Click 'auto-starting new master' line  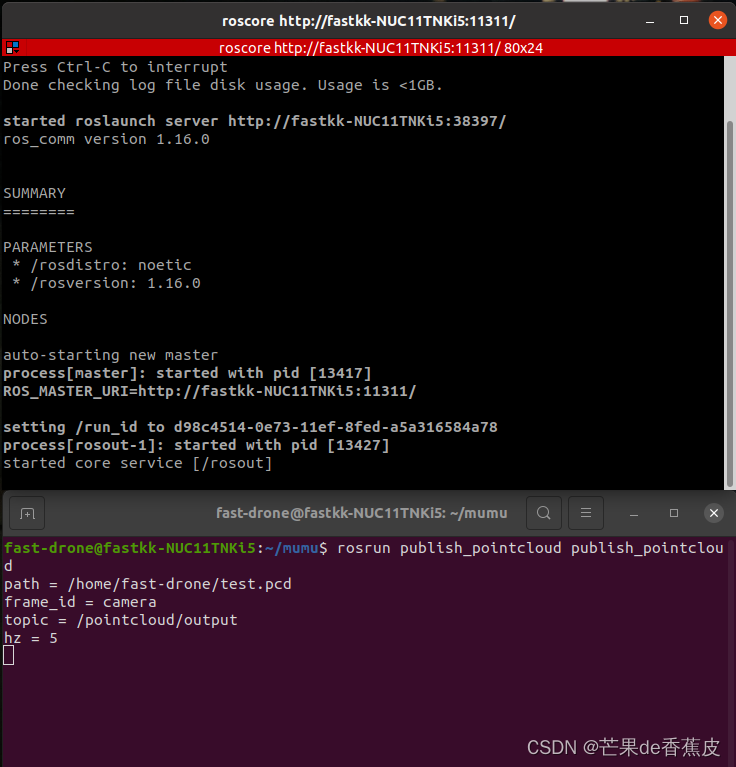[111, 355]
